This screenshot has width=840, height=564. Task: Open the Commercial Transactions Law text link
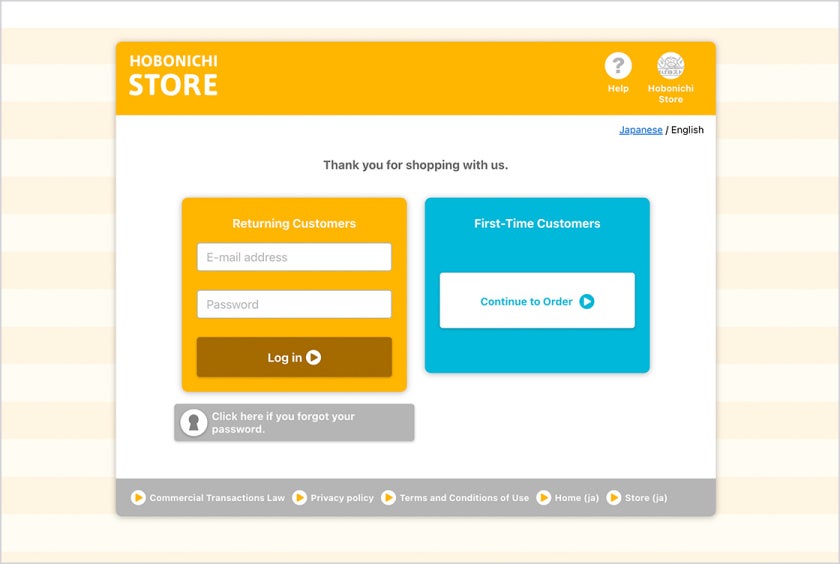click(x=217, y=498)
